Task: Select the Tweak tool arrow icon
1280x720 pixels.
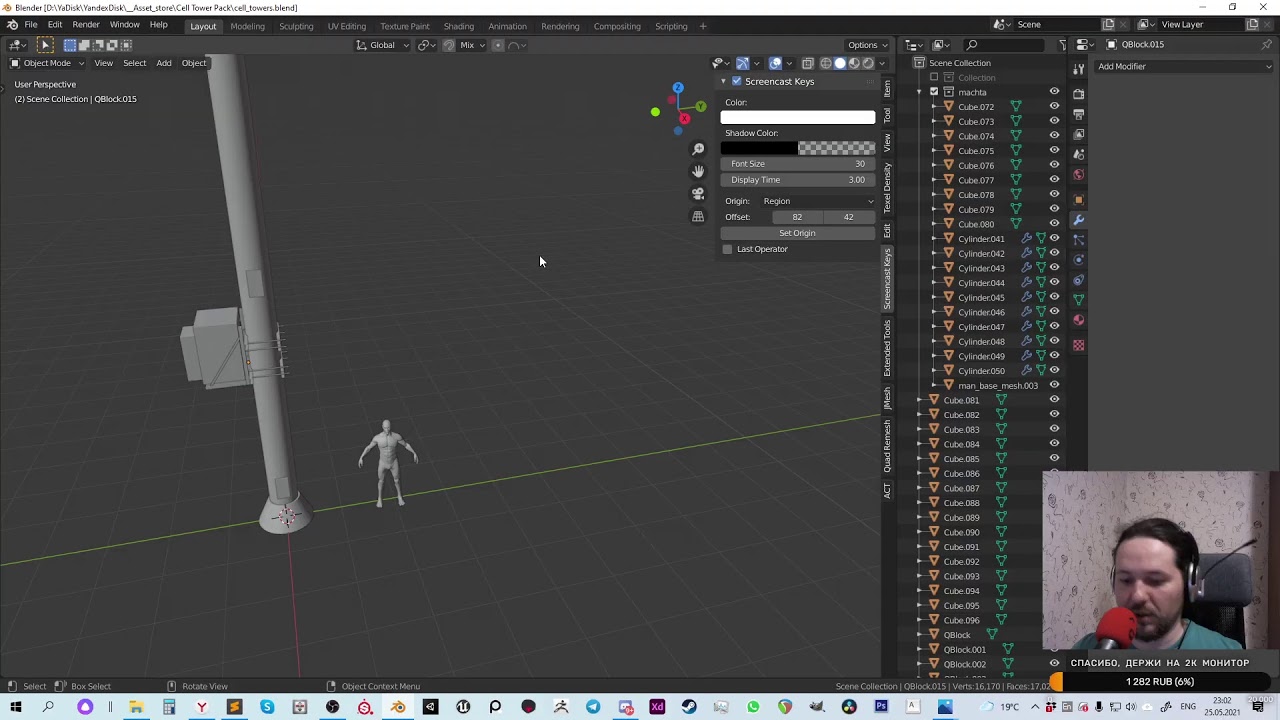Action: [x=45, y=45]
